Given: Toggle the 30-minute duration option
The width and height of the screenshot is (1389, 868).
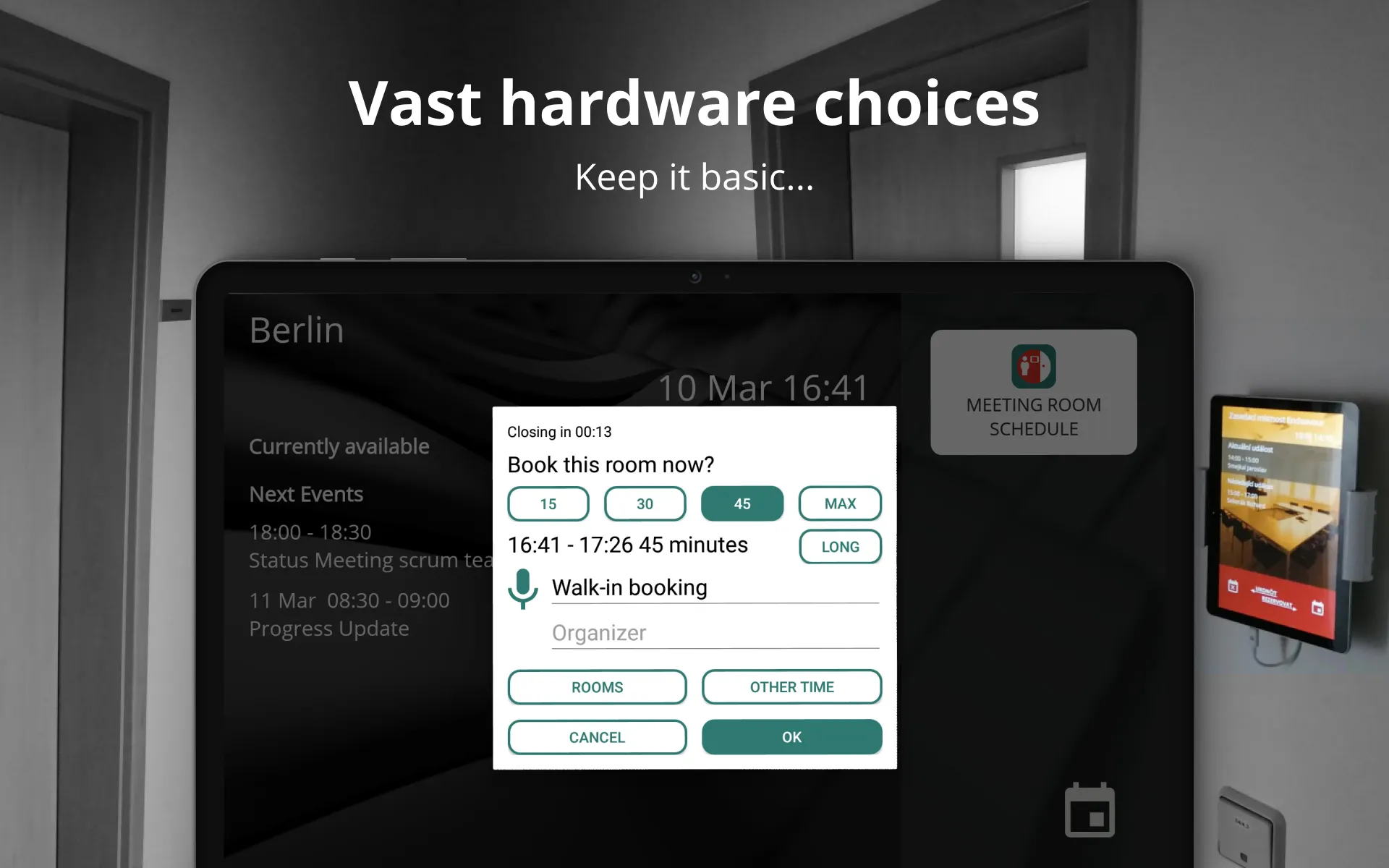Looking at the screenshot, I should coord(644,504).
